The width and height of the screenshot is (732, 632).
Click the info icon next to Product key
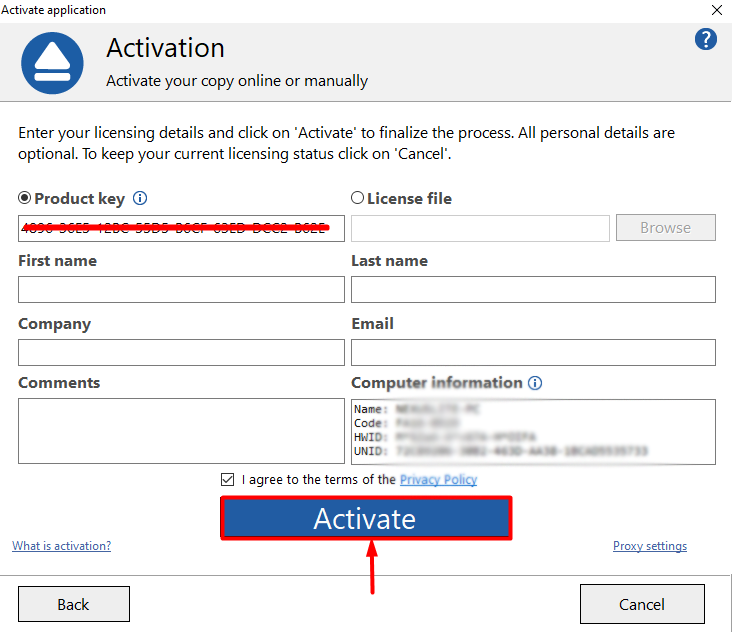pyautogui.click(x=140, y=198)
